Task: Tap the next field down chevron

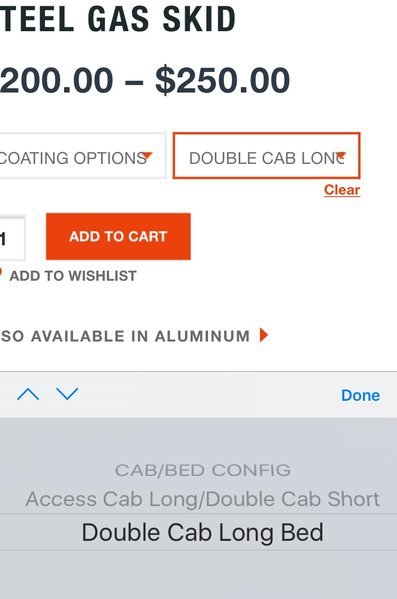Action: point(67,394)
